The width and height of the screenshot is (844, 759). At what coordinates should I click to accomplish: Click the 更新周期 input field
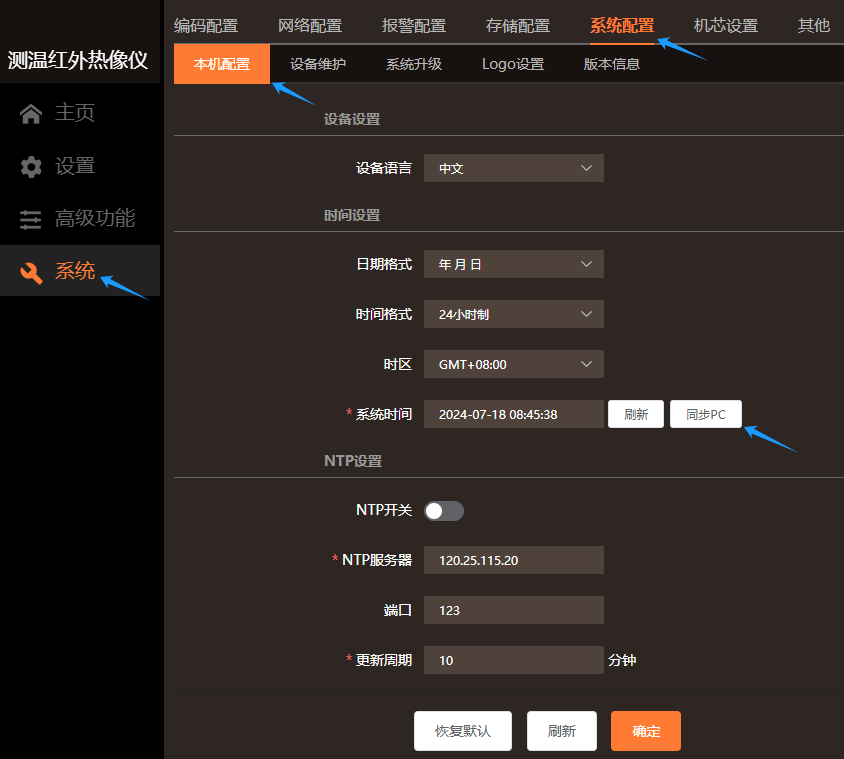[513, 660]
